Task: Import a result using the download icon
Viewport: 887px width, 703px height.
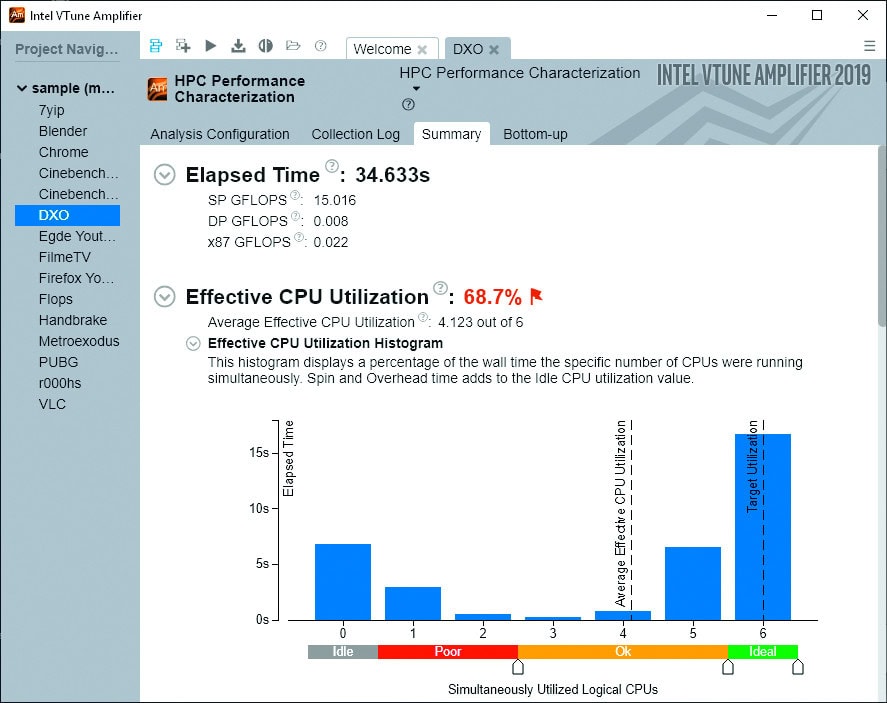Action: (238, 45)
